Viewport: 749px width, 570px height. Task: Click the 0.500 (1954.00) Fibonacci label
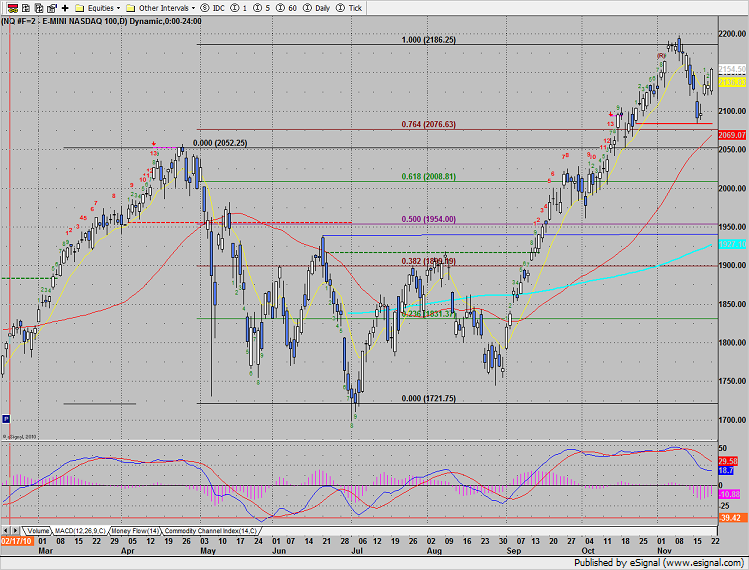click(x=428, y=219)
